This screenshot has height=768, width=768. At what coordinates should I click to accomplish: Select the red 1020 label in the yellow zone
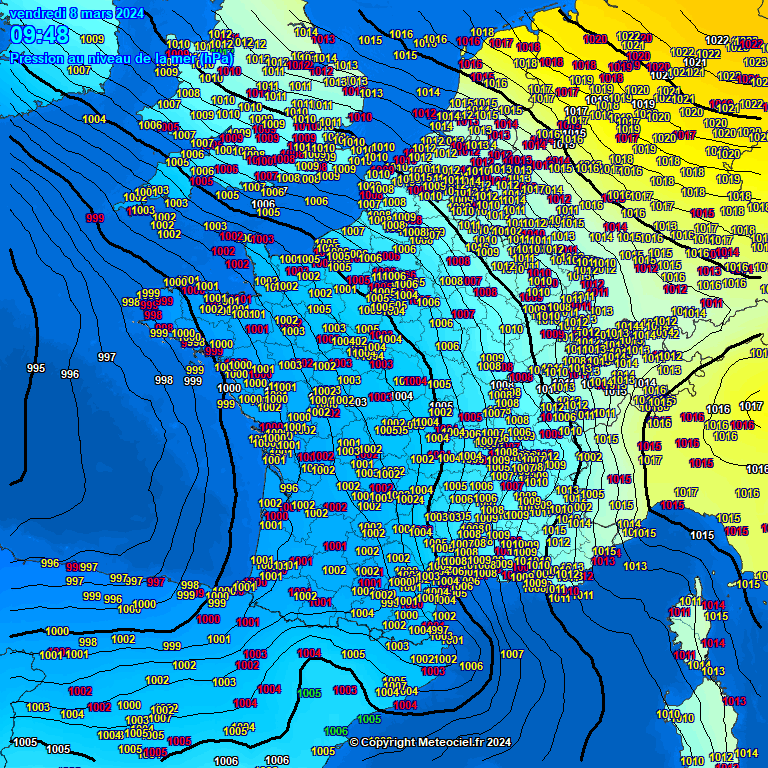click(x=594, y=39)
